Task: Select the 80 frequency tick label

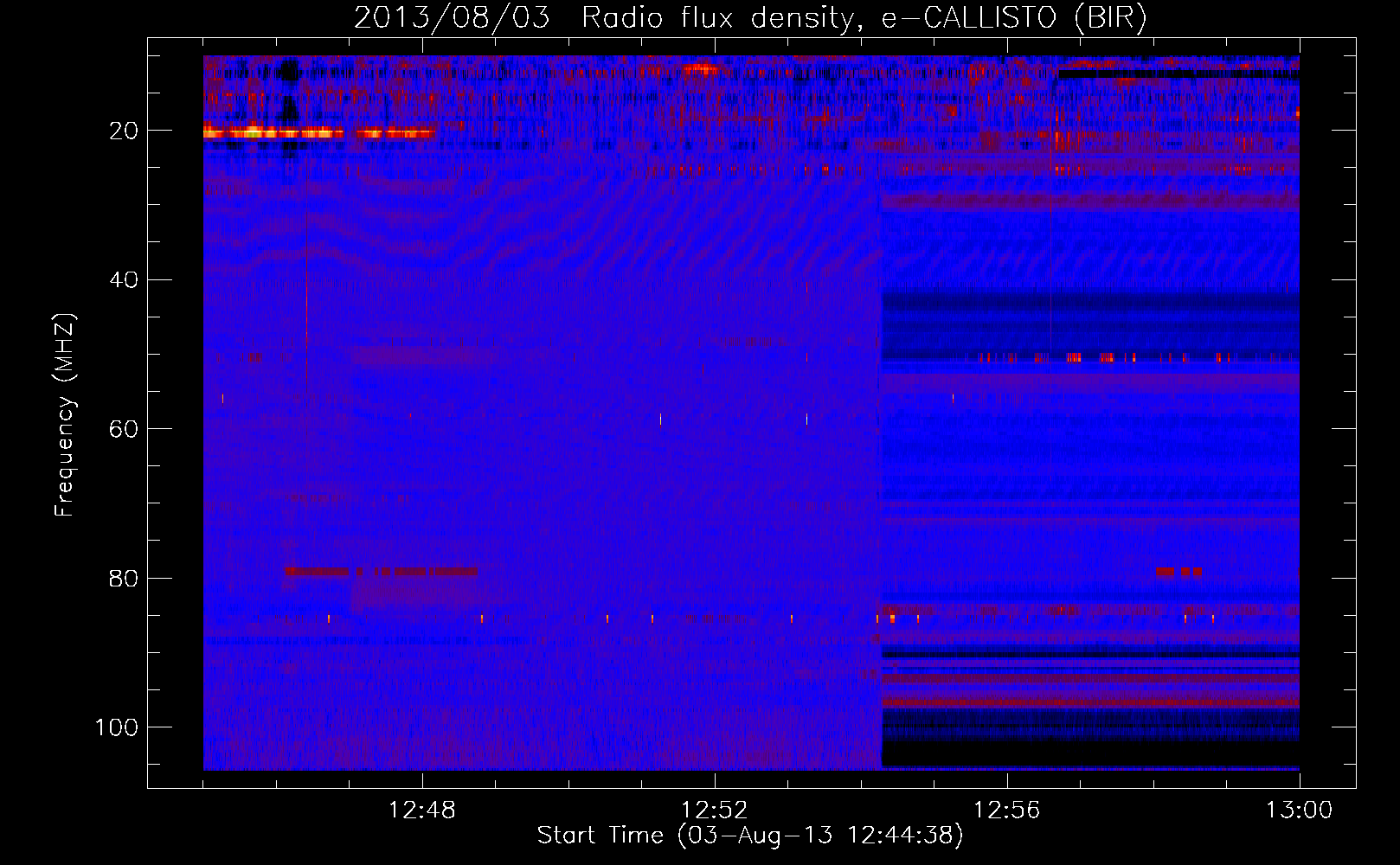Action: pyautogui.click(x=124, y=578)
